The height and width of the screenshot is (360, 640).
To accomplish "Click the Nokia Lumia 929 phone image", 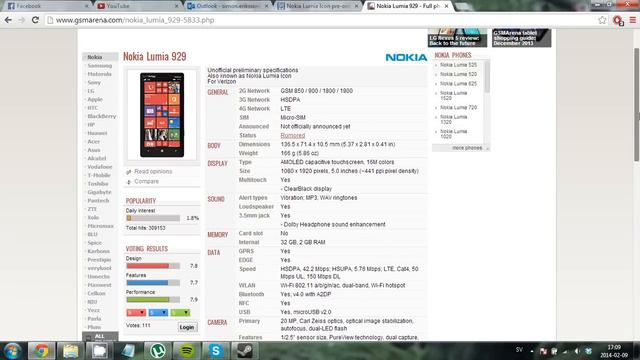I will pos(162,115).
